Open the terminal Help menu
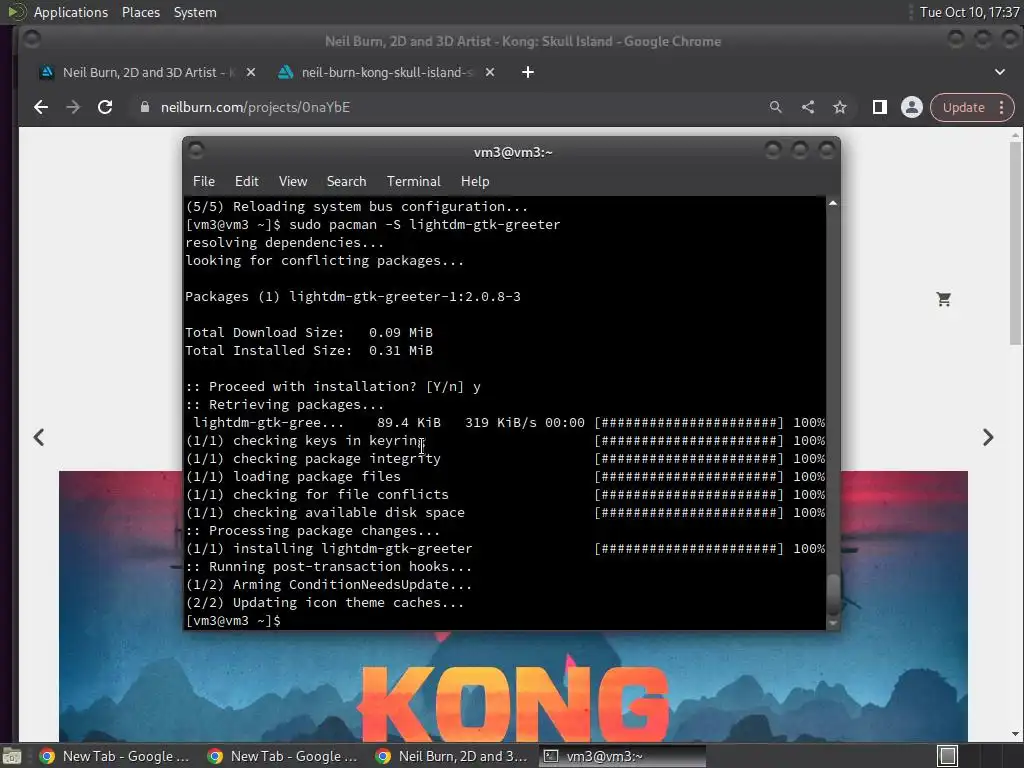Screen dimensions: 1024x768 (x=475, y=181)
